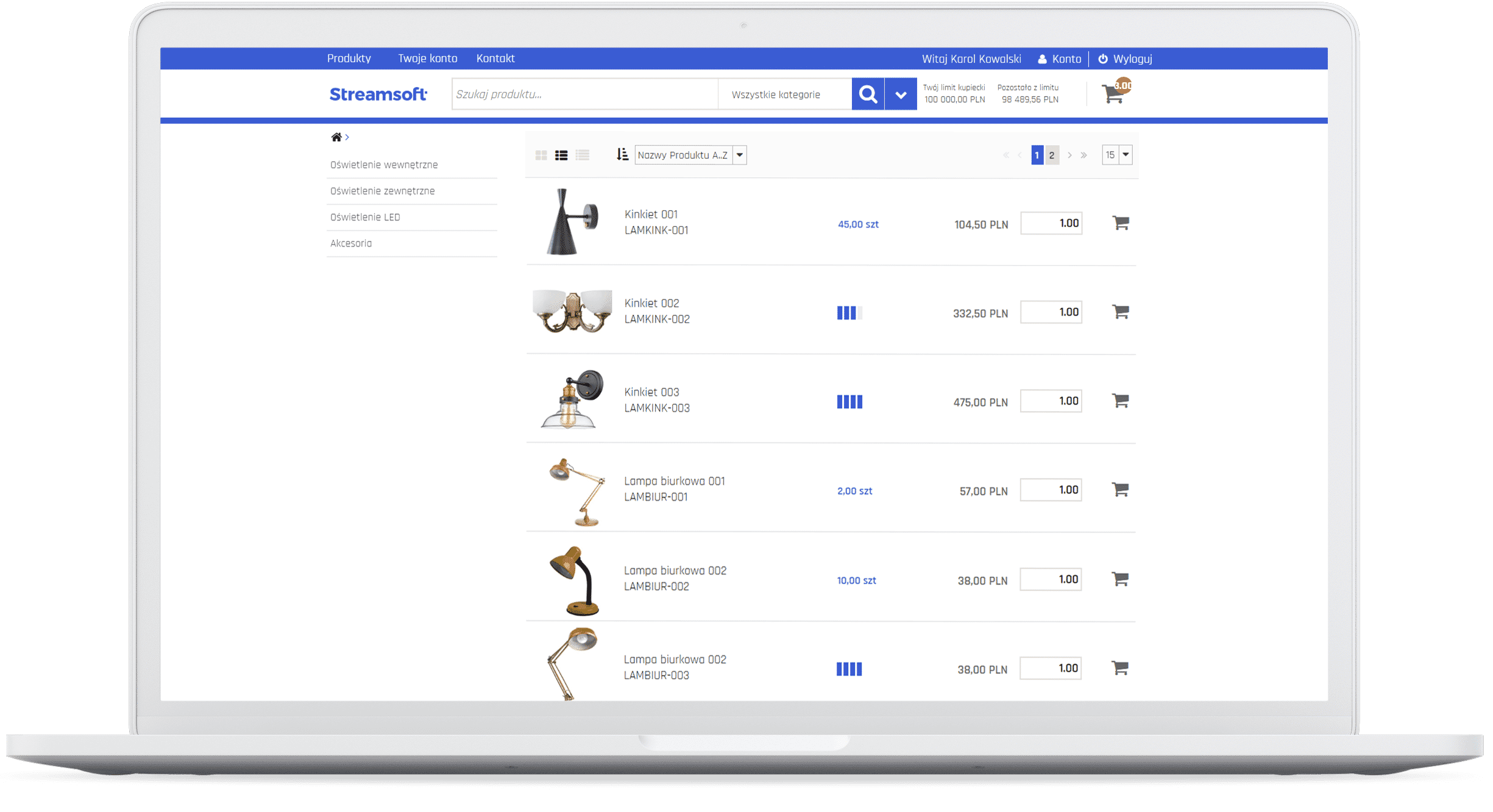Image resolution: width=1493 pixels, height=812 pixels.
Task: Open Lampa biurkowa 001 product name
Action: [x=675, y=481]
